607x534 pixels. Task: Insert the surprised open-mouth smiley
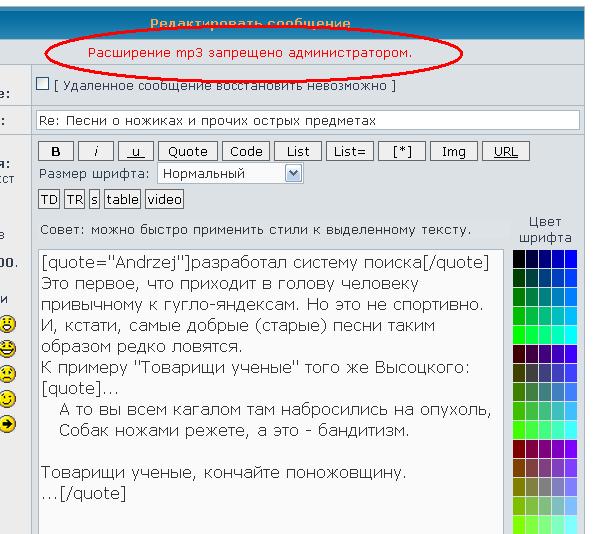tap(8, 323)
